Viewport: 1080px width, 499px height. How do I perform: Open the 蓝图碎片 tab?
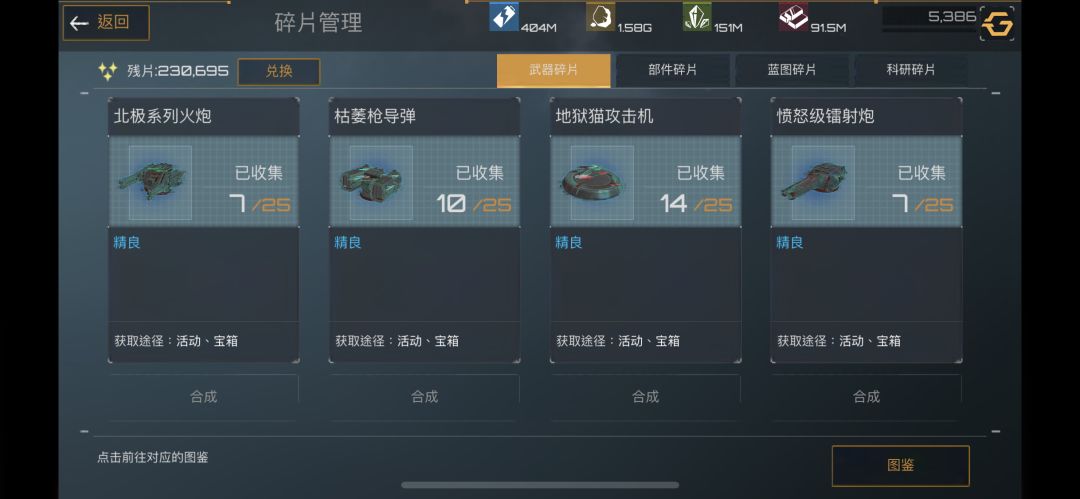[x=792, y=70]
